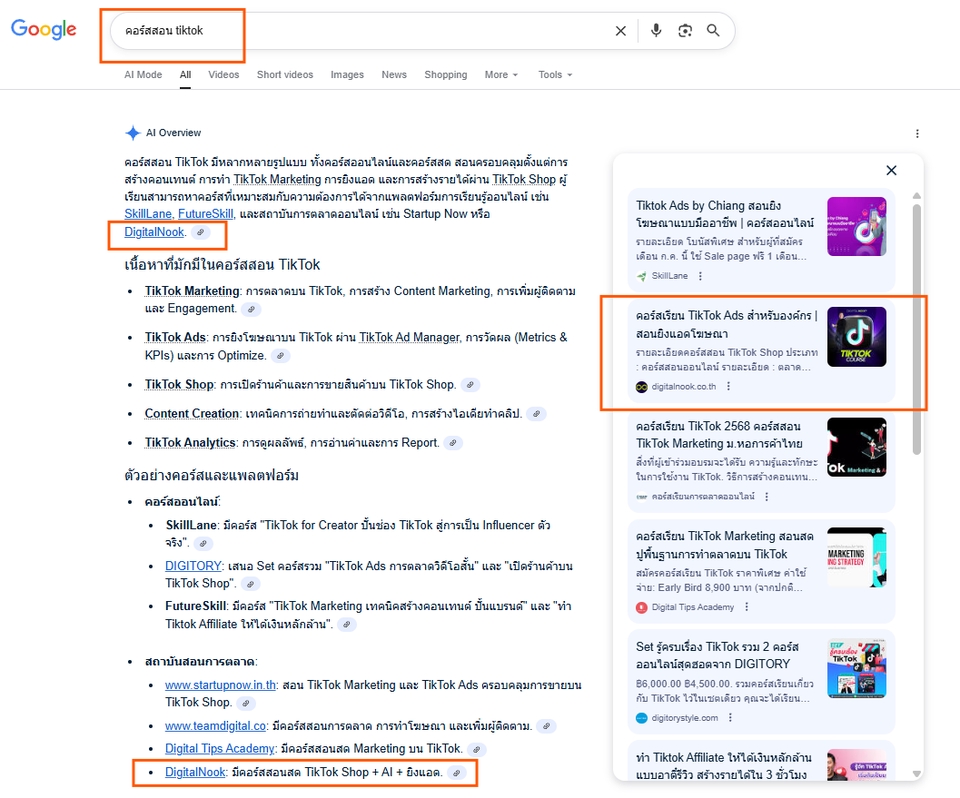Open three-dot menu next to SkillLane source
This screenshot has width=960, height=798.
(700, 276)
